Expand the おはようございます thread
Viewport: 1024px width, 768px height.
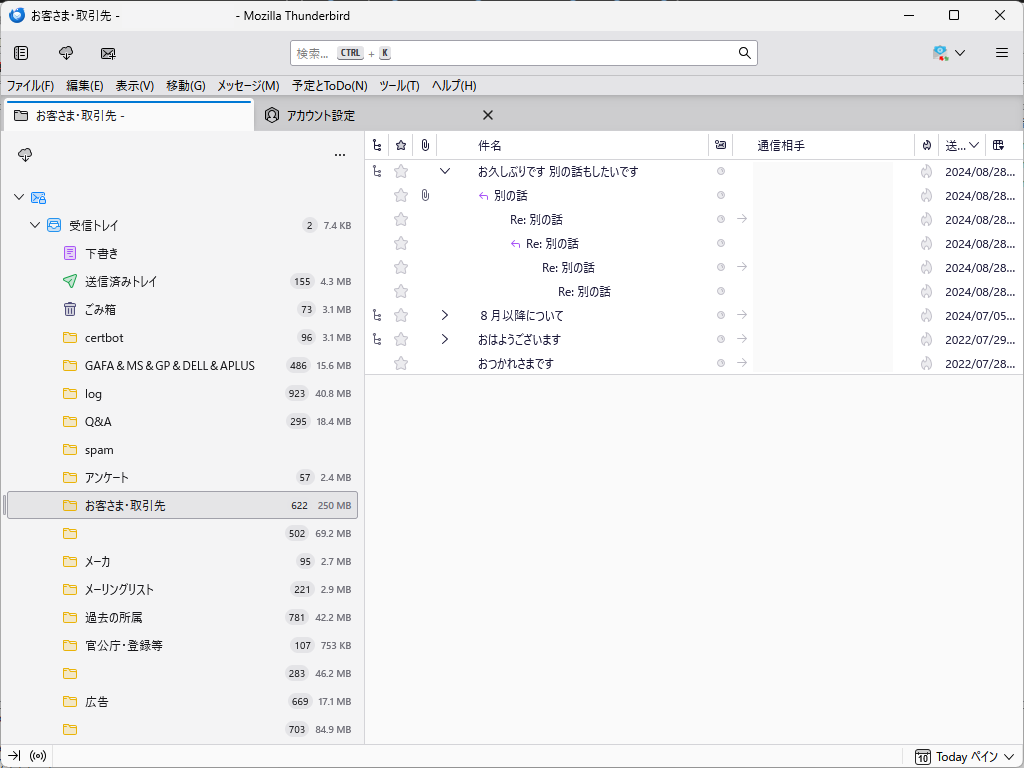[445, 339]
